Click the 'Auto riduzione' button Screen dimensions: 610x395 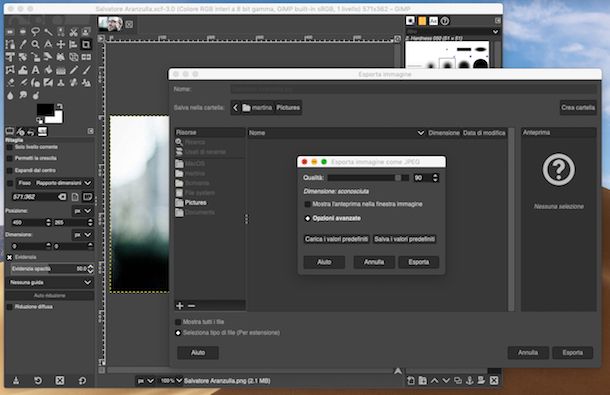50,296
